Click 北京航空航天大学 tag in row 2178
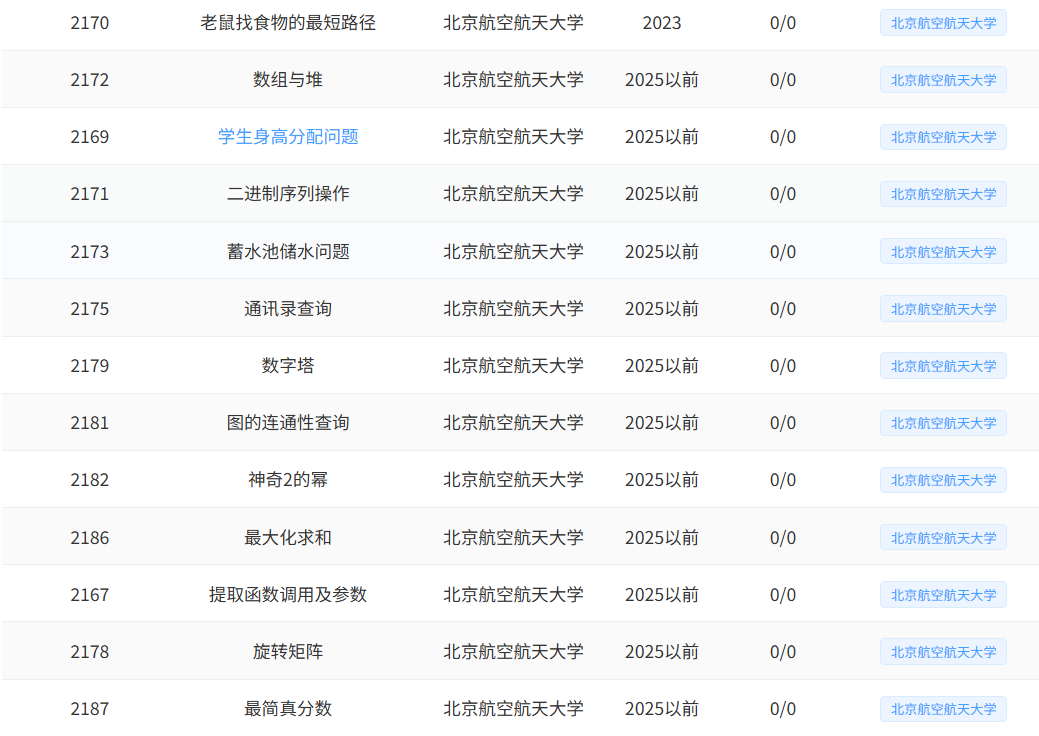1039x736 pixels. coord(943,651)
